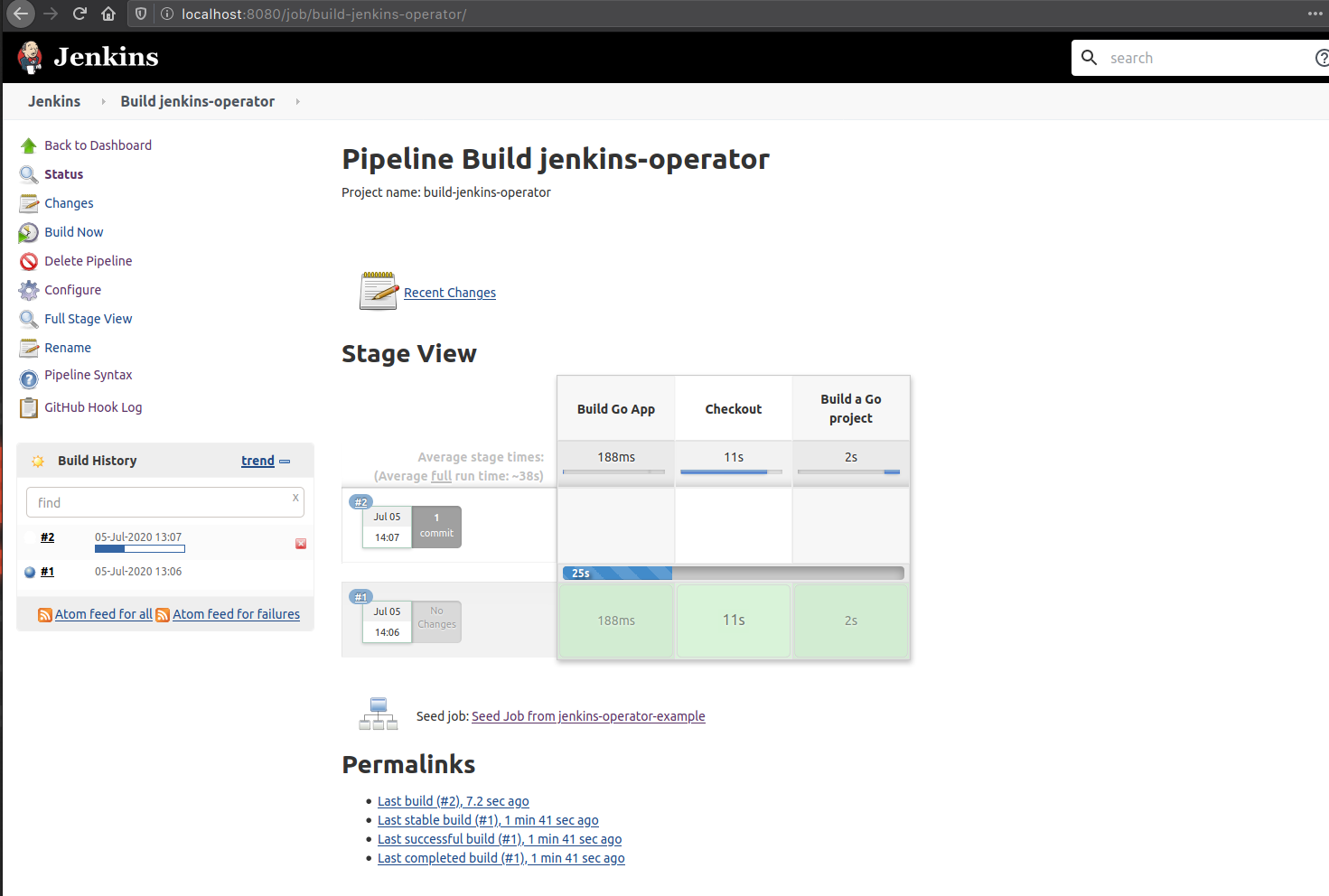Screen dimensions: 1329x896
Task: Click the Delete Pipeline stop icon
Action: [28, 260]
